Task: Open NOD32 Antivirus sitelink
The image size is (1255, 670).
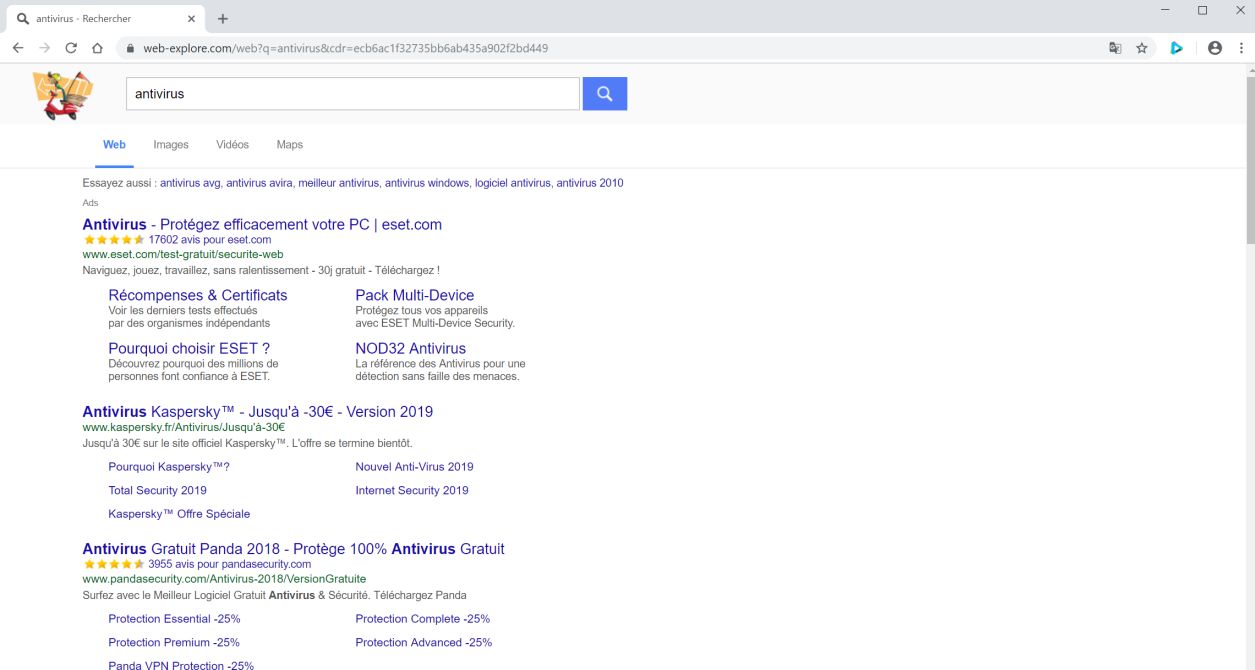Action: click(411, 348)
